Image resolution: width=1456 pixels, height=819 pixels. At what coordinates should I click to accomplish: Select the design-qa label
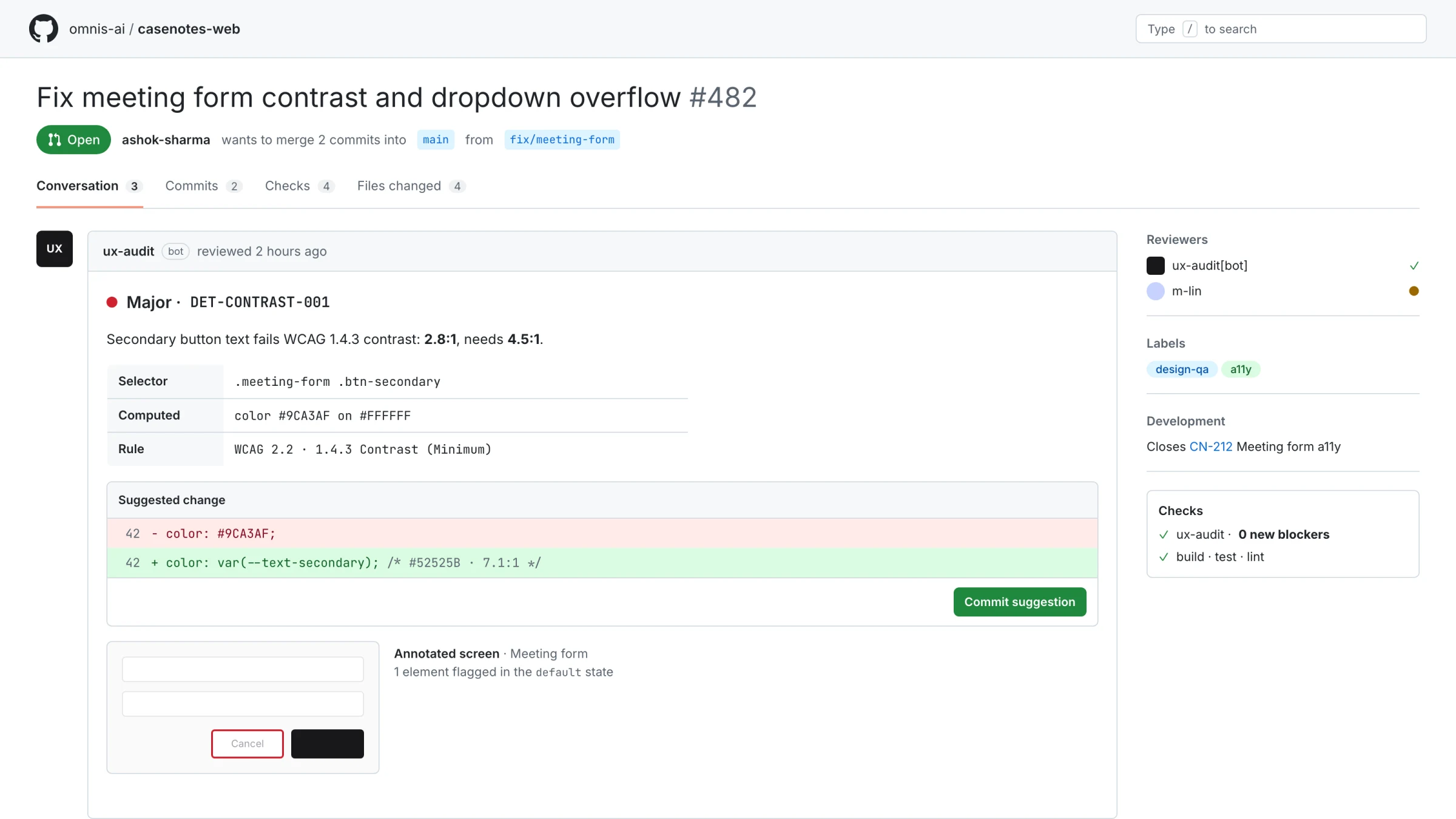[x=1182, y=369]
